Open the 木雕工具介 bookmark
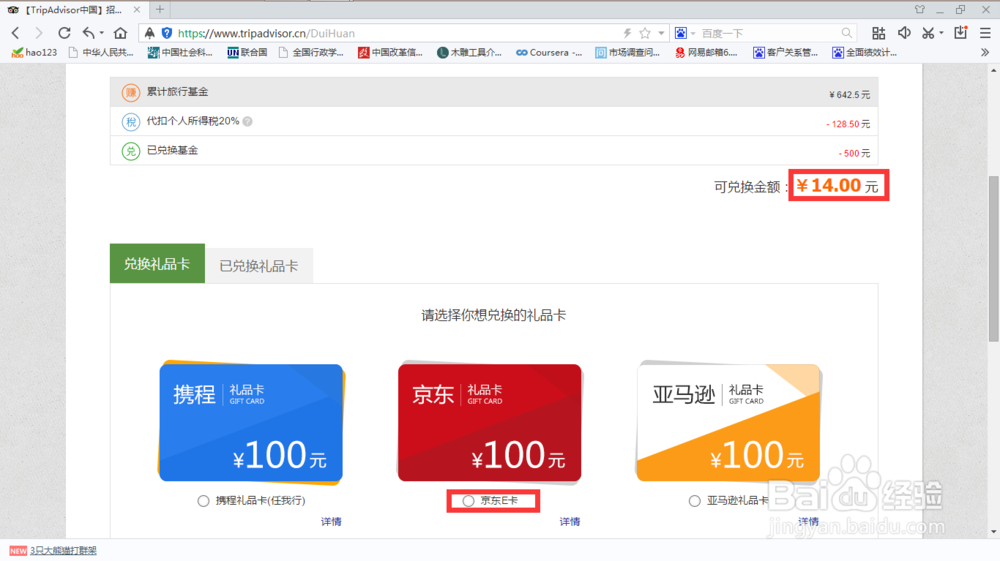 (469, 52)
